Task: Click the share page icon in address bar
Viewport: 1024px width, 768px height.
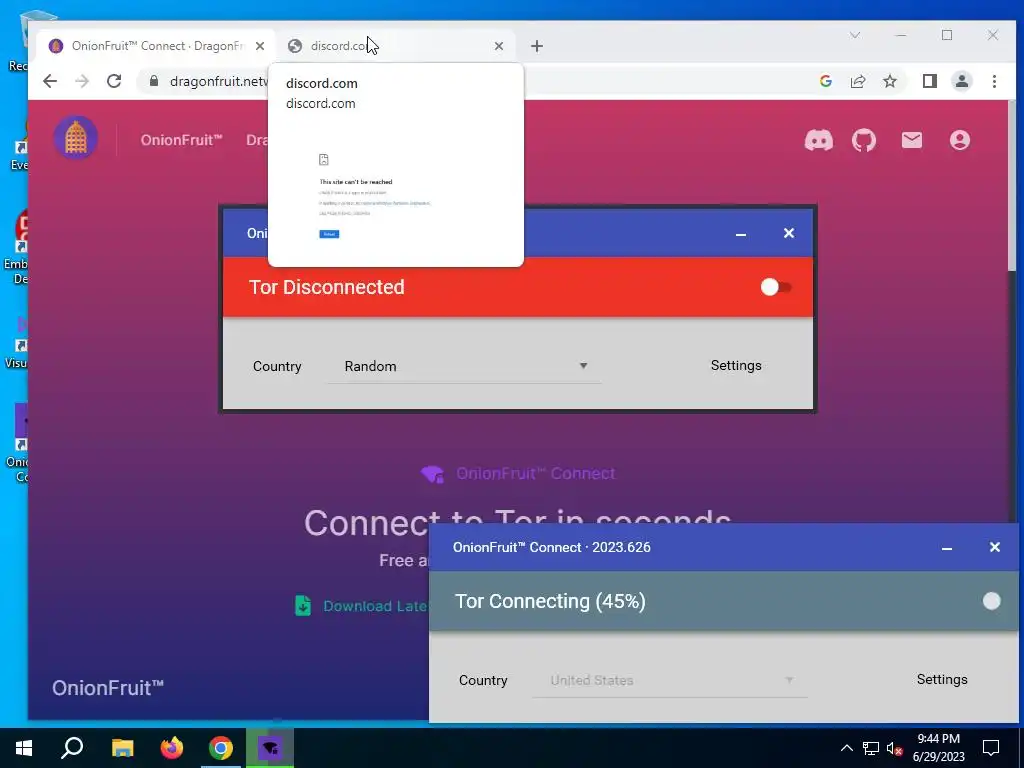Action: pyautogui.click(x=857, y=81)
